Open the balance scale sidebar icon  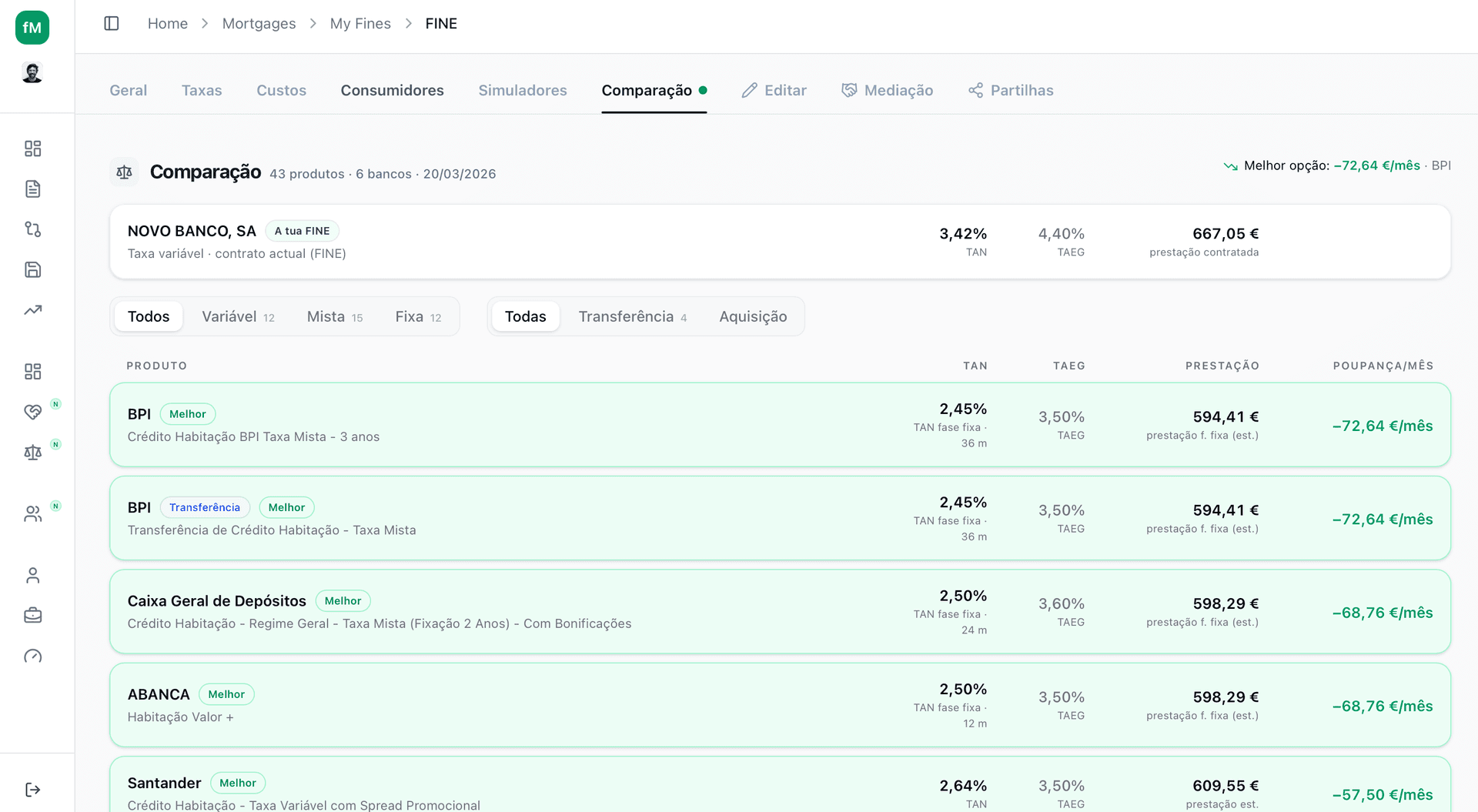pyautogui.click(x=32, y=453)
